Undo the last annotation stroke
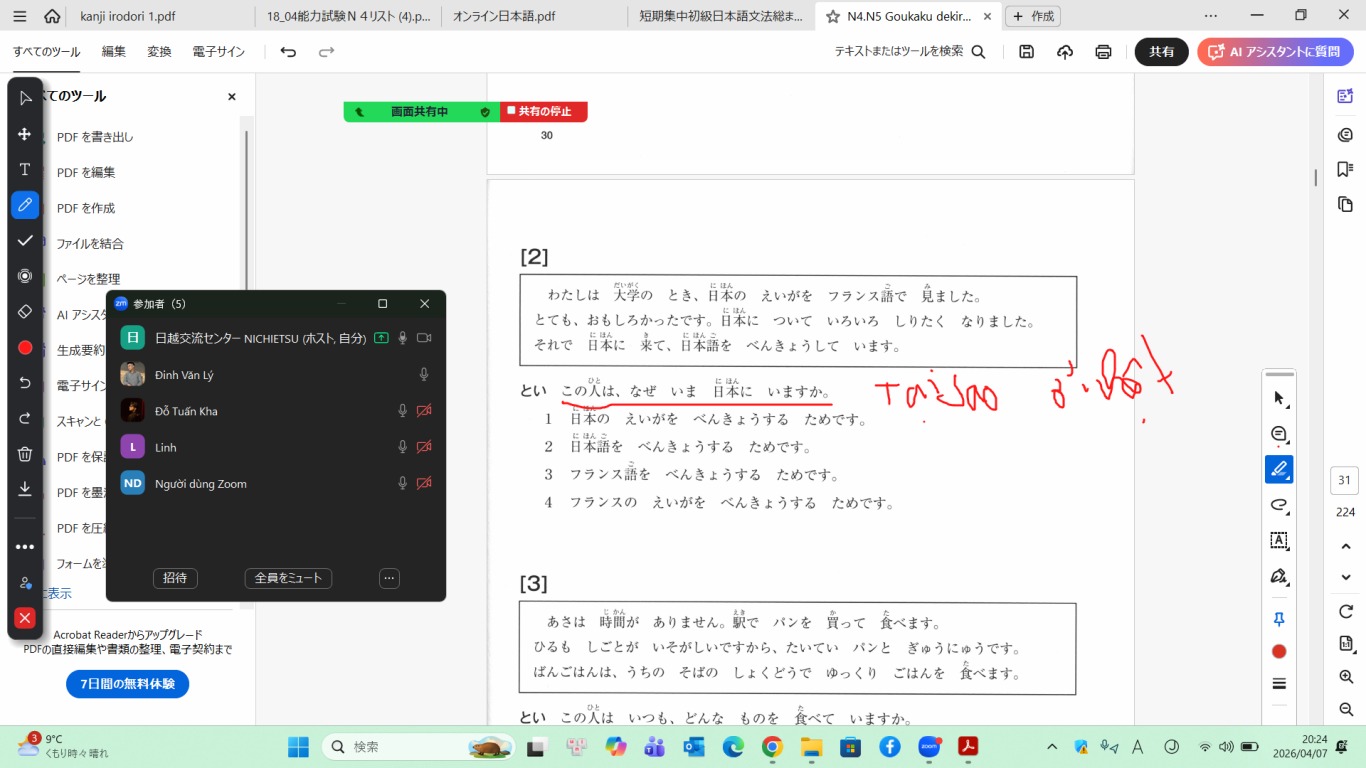1366x768 pixels. click(x=25, y=383)
